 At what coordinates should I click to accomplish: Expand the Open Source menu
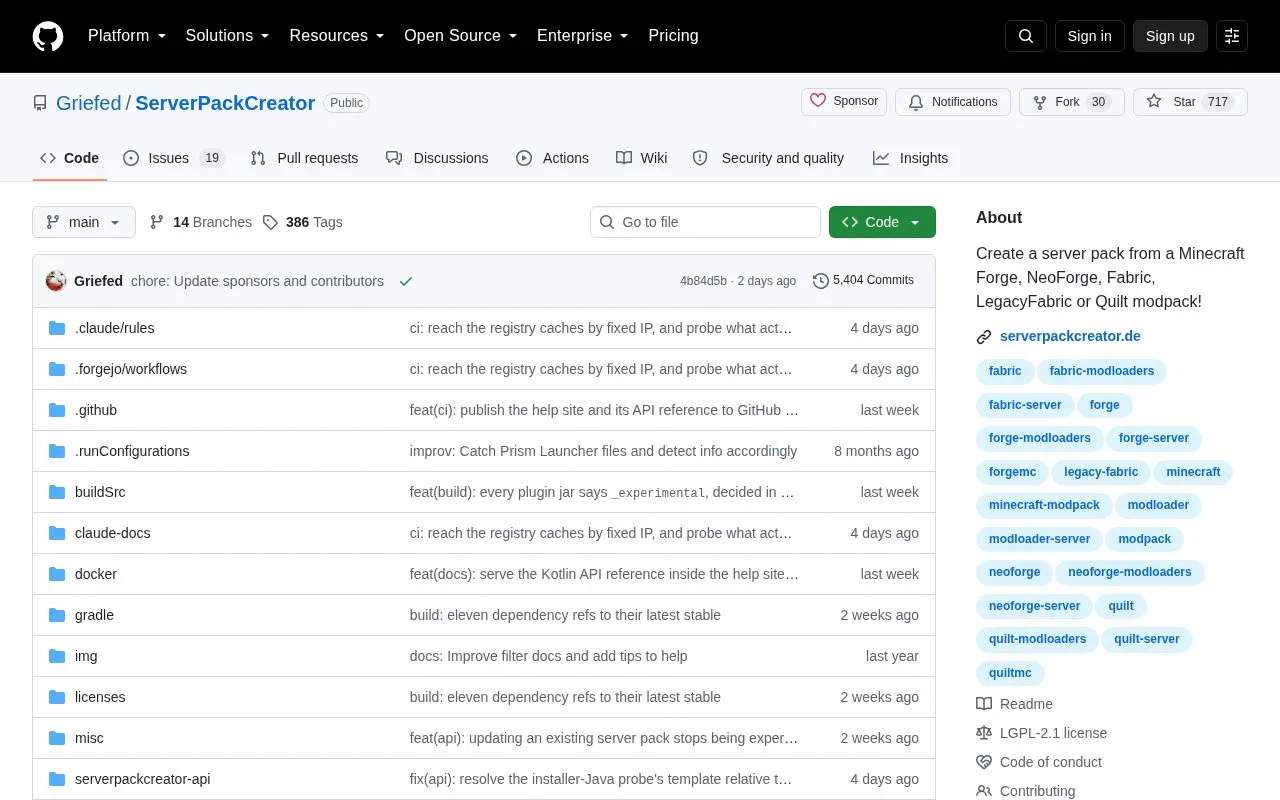pos(461,36)
